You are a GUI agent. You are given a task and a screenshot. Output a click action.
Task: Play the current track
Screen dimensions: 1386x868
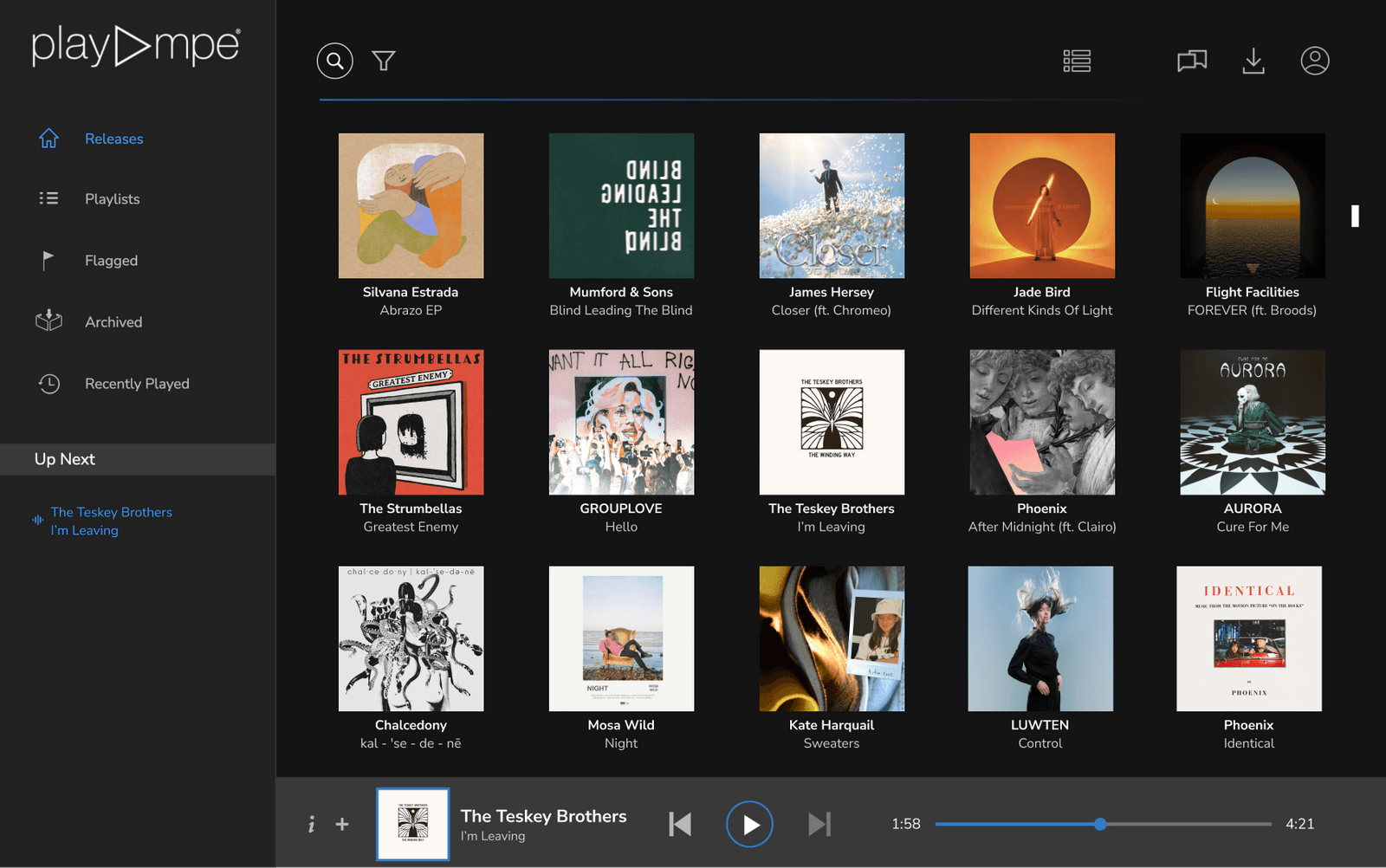[748, 824]
